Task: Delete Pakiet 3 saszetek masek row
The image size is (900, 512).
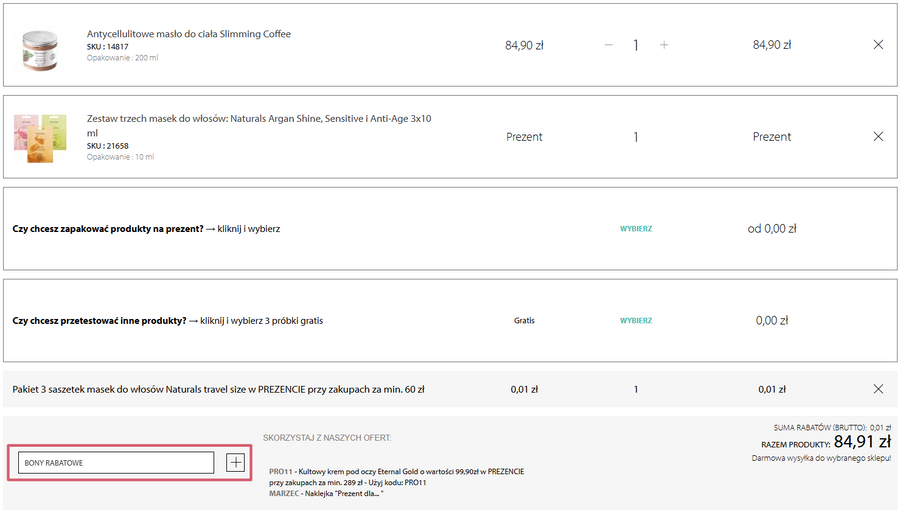Action: click(878, 389)
